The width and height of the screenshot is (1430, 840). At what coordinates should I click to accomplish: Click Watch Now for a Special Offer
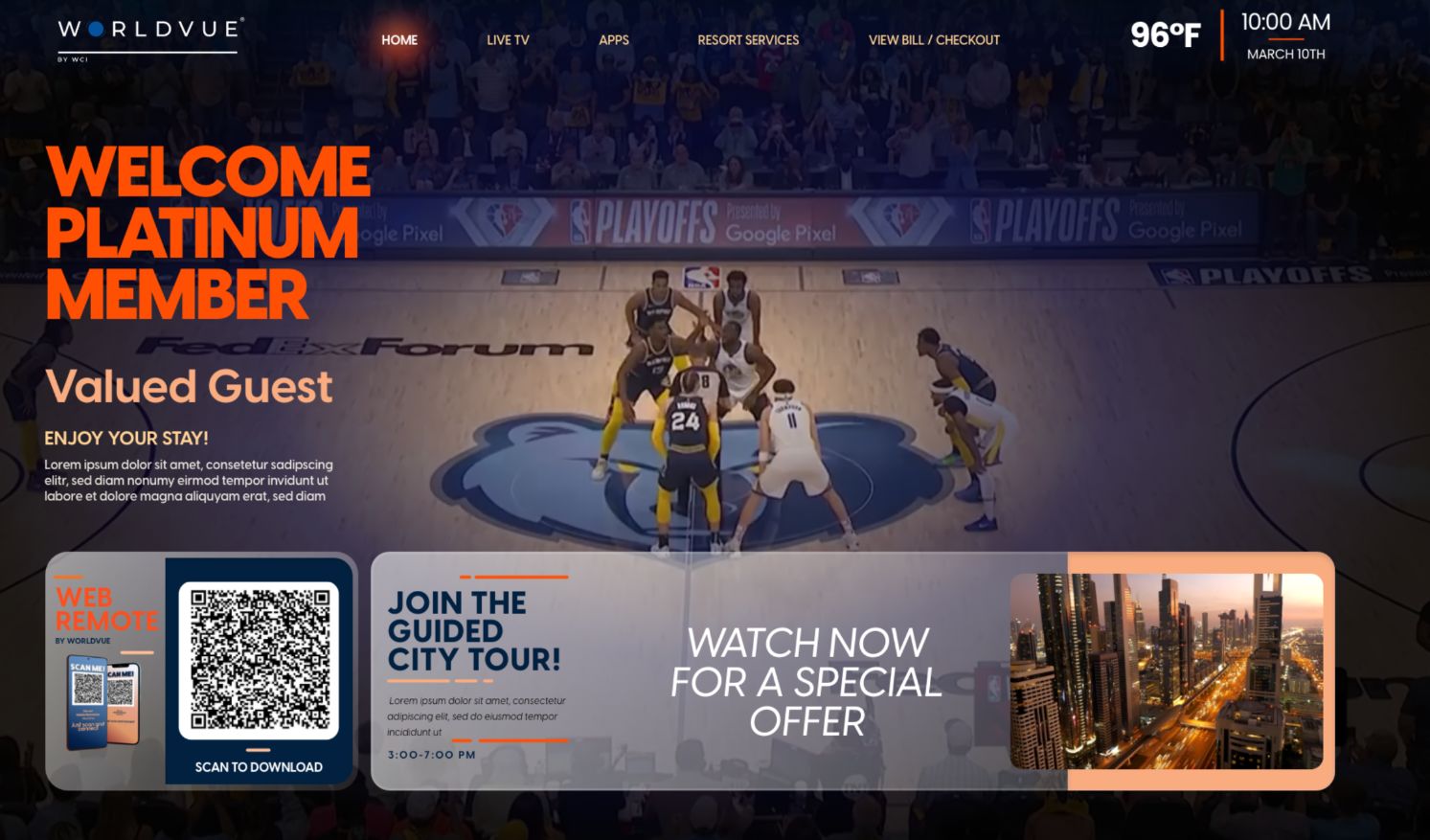[x=806, y=681]
